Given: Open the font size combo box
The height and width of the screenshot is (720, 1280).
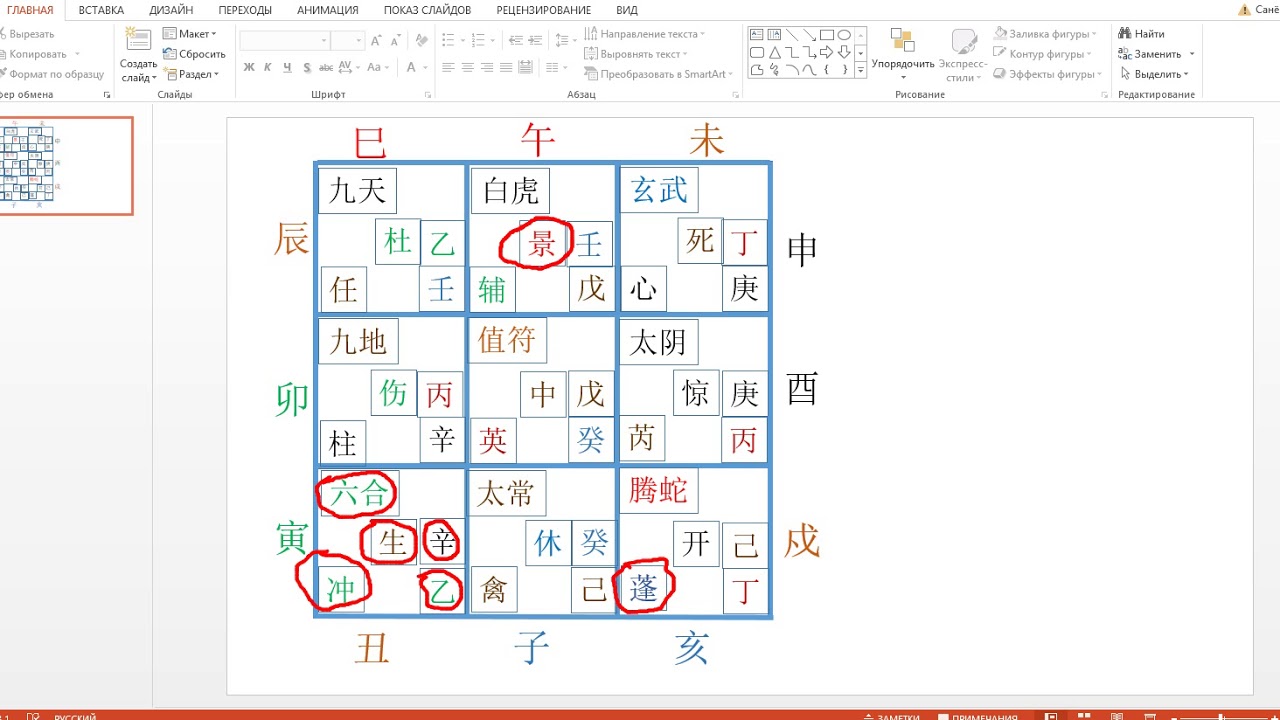Looking at the screenshot, I should click(347, 41).
